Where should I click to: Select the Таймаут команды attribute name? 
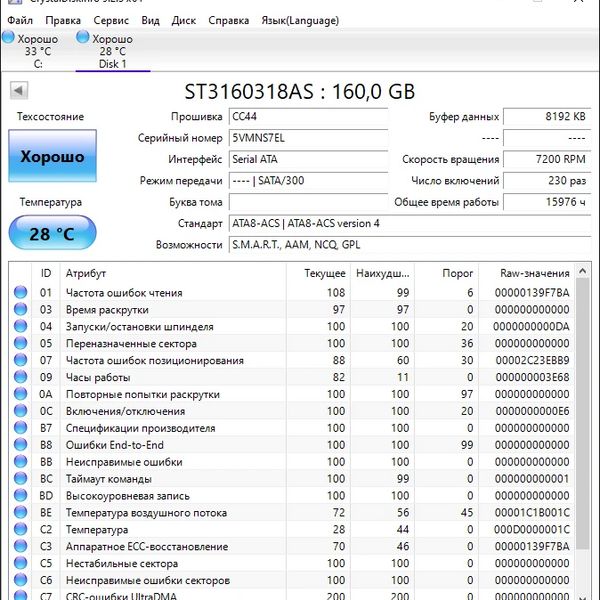109,479
